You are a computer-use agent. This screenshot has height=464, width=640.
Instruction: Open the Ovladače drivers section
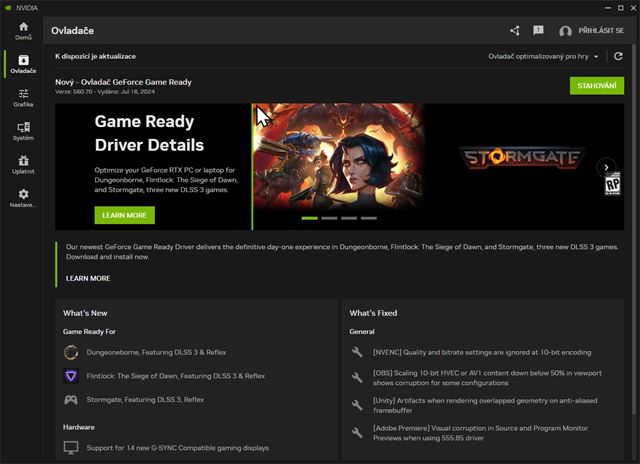[x=23, y=64]
